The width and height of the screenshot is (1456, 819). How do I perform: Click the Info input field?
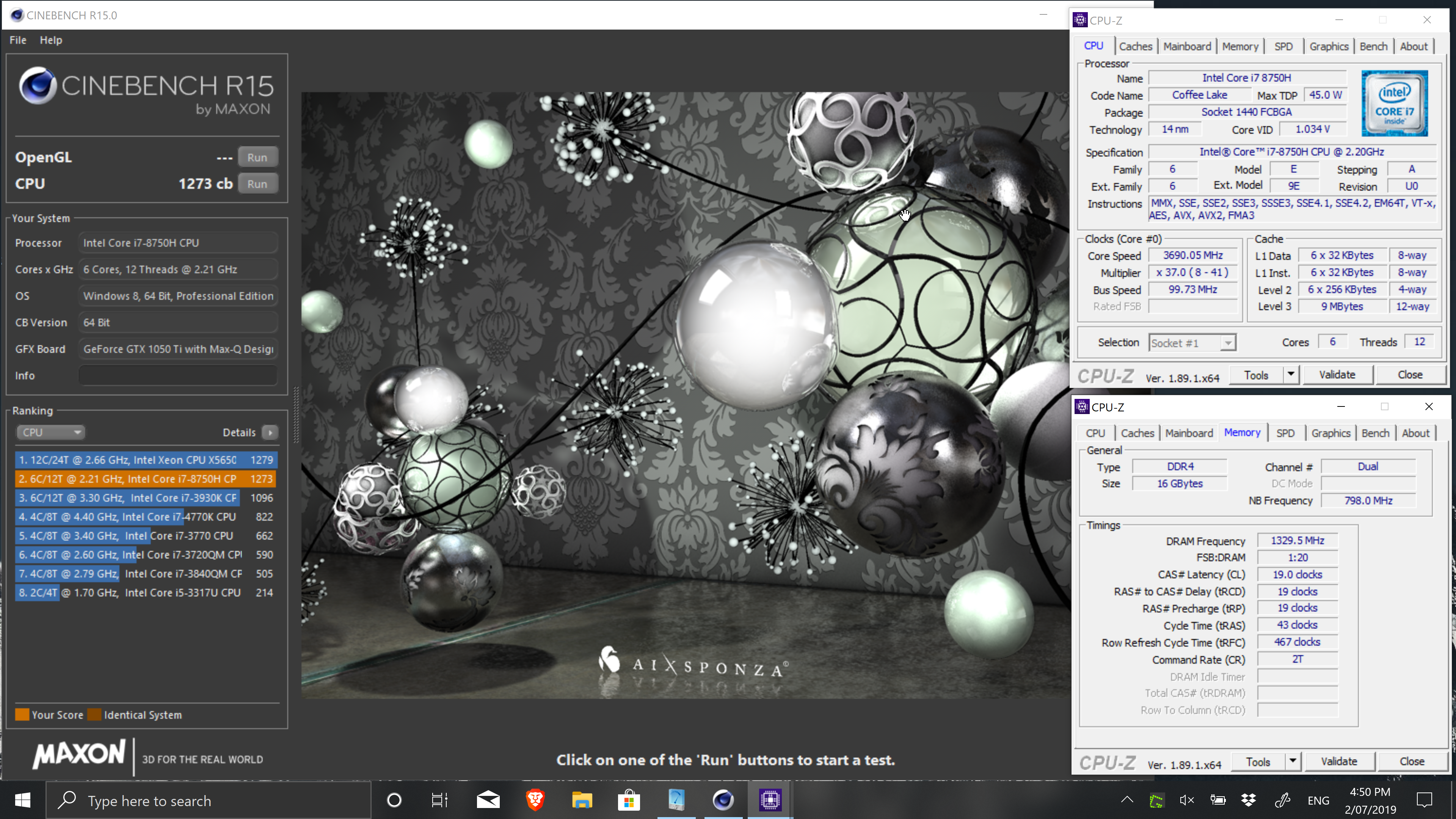178,375
